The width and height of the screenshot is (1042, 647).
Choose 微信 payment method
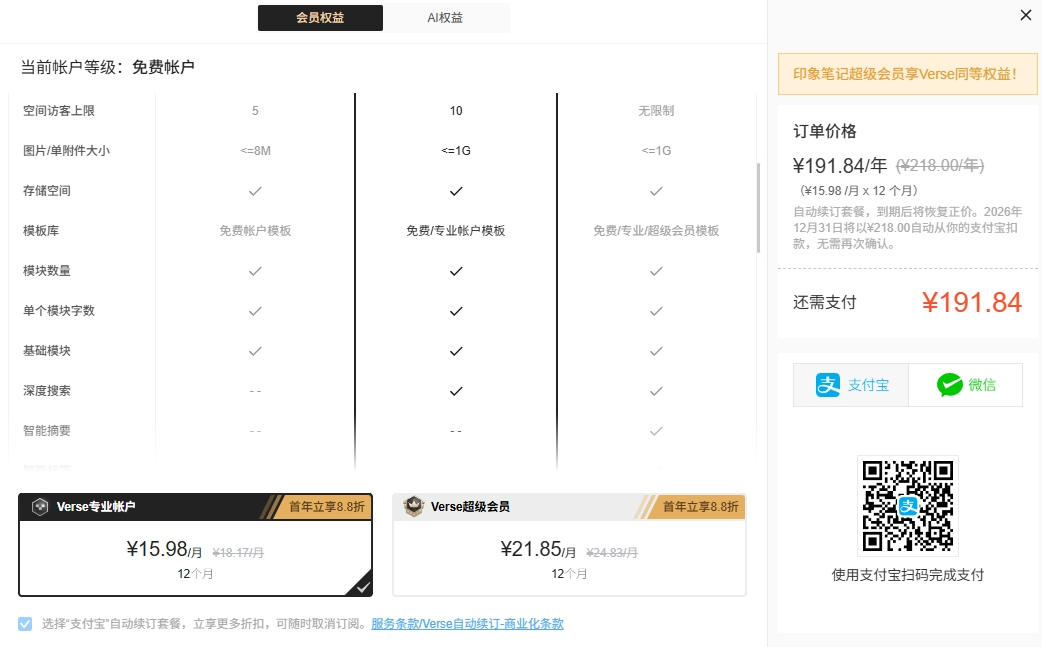[966, 385]
